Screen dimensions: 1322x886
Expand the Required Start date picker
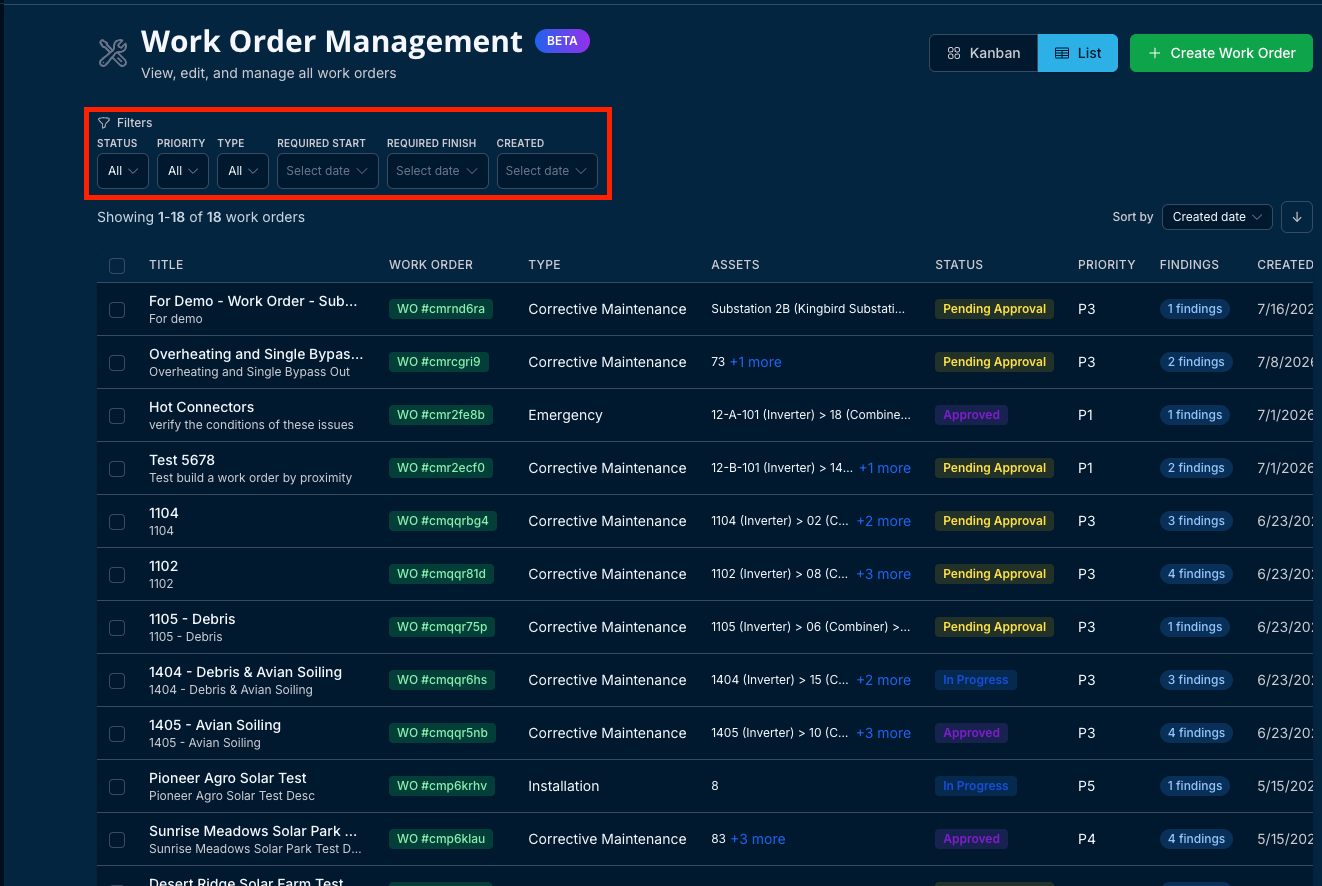(328, 171)
